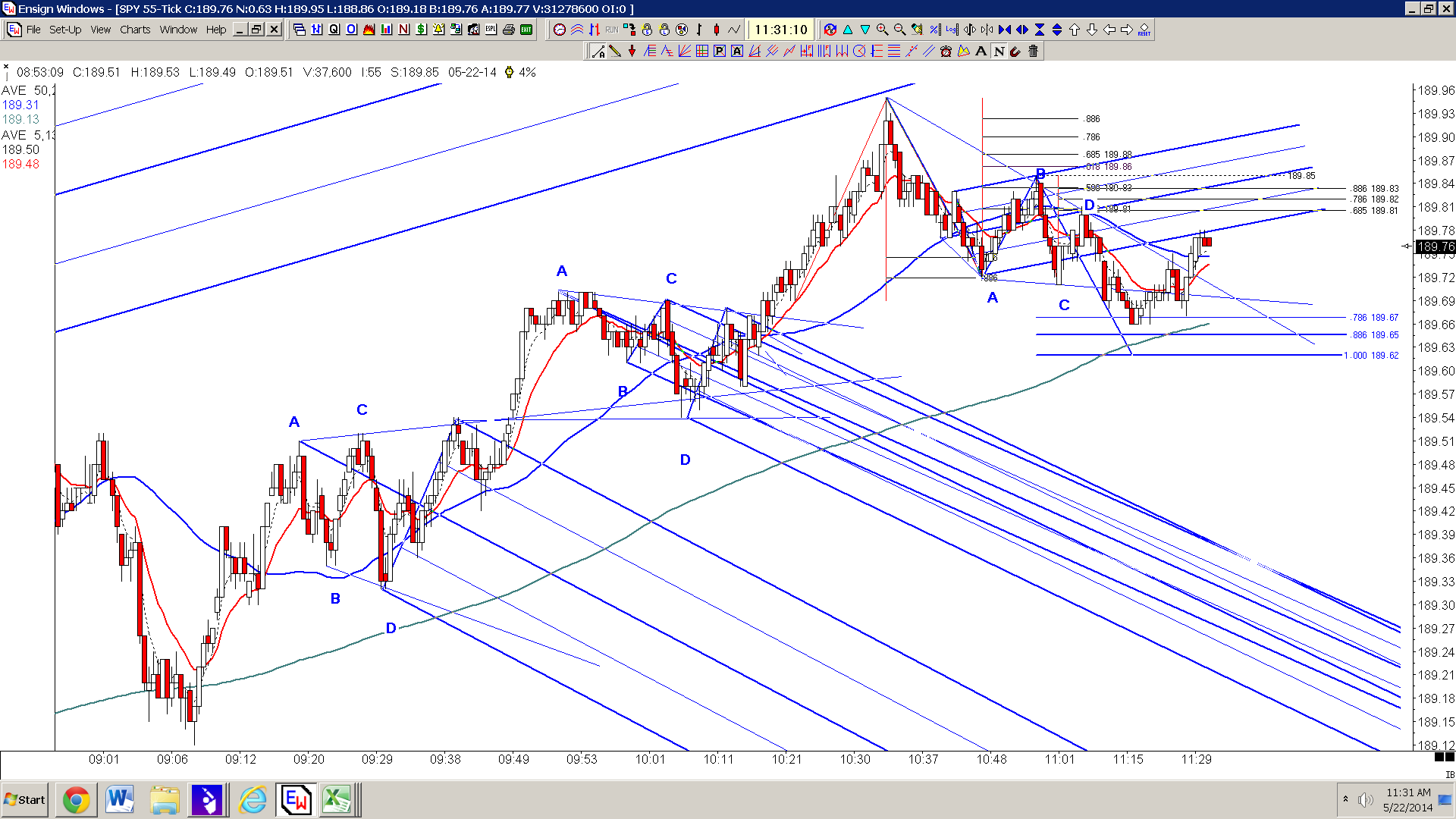Open the Set-Up menu

point(65,30)
